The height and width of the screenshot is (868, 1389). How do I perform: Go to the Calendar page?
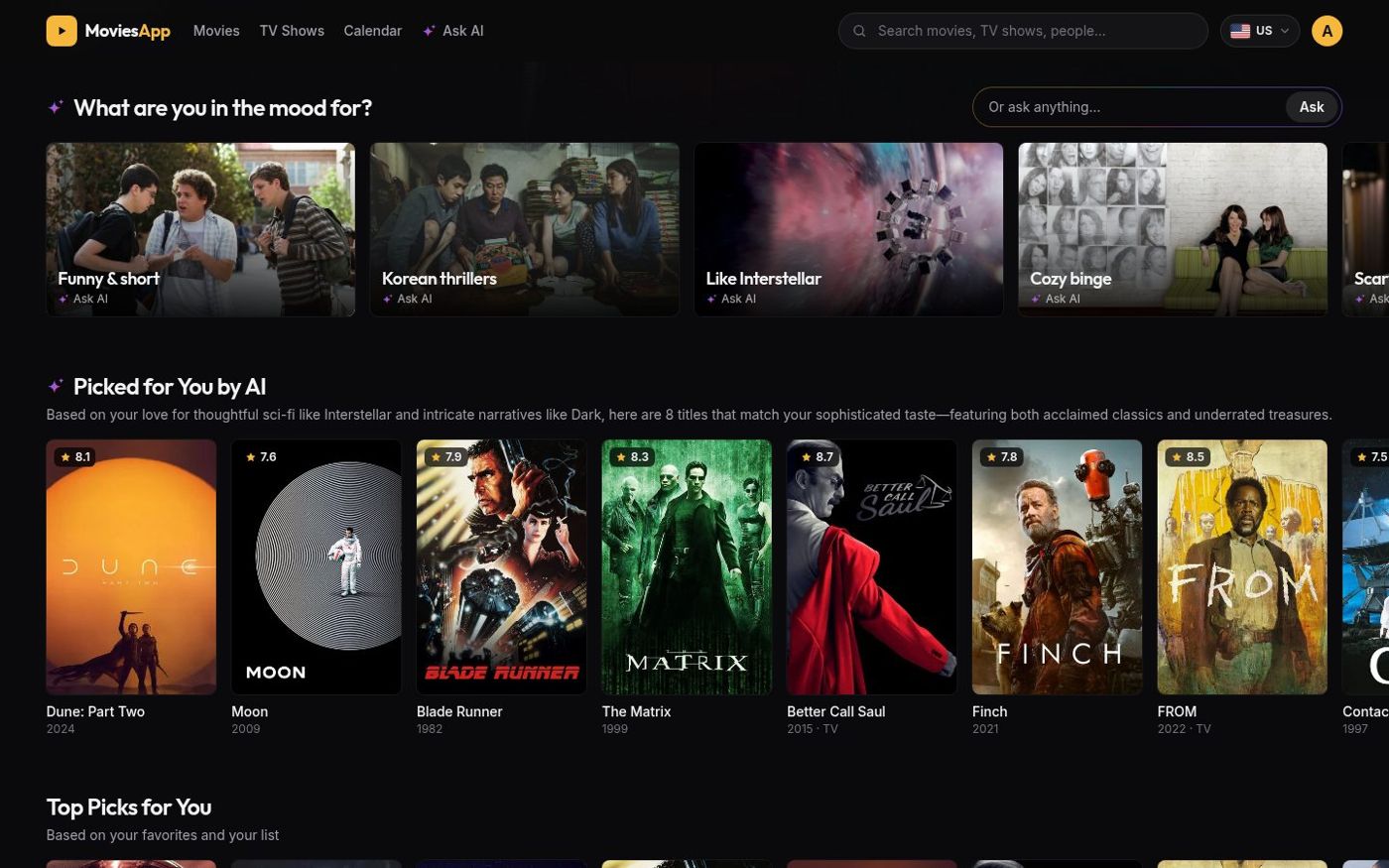pyautogui.click(x=372, y=31)
